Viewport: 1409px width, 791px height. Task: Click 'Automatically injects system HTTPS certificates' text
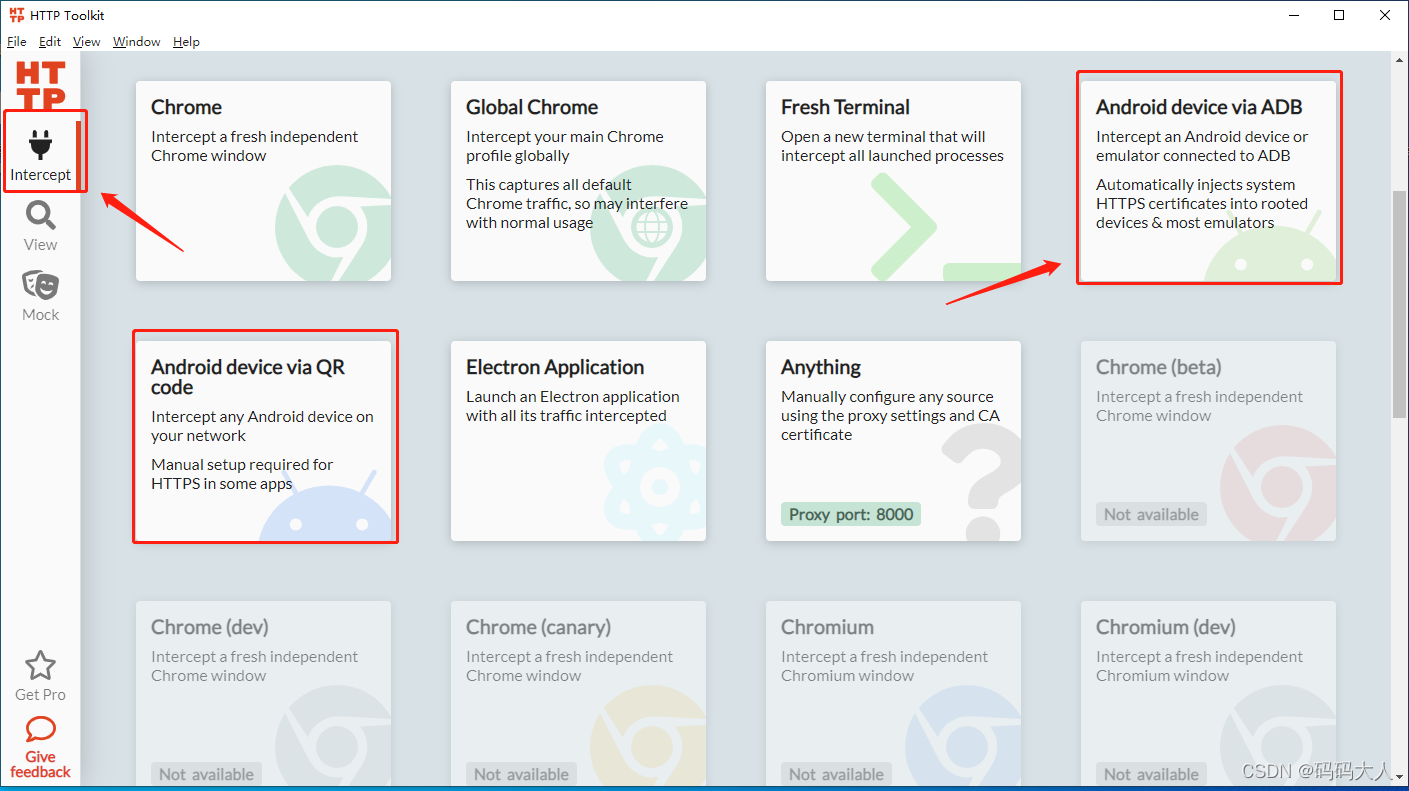pos(1201,204)
